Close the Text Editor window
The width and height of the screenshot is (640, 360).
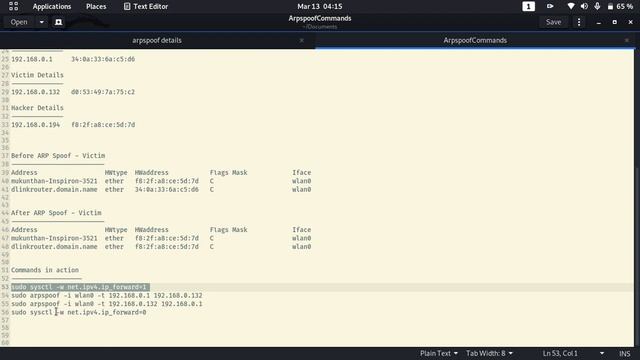[630, 22]
